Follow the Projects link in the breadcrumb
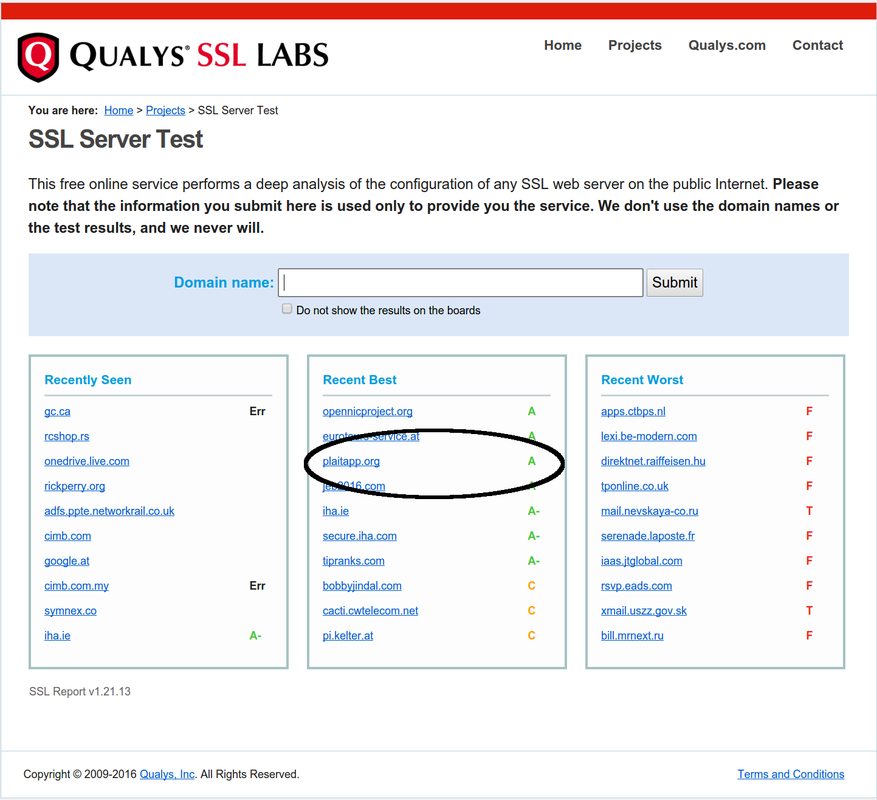This screenshot has height=800, width=877. (166, 110)
